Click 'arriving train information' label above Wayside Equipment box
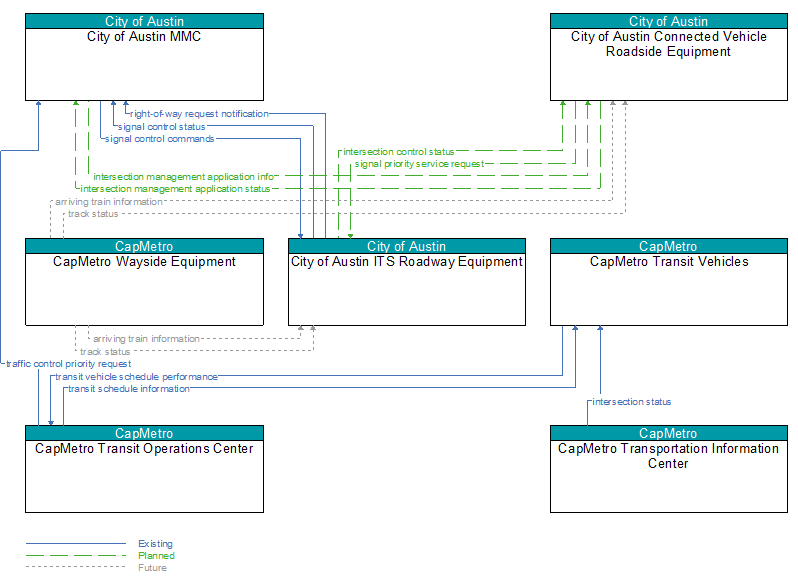798x586 pixels. click(109, 202)
